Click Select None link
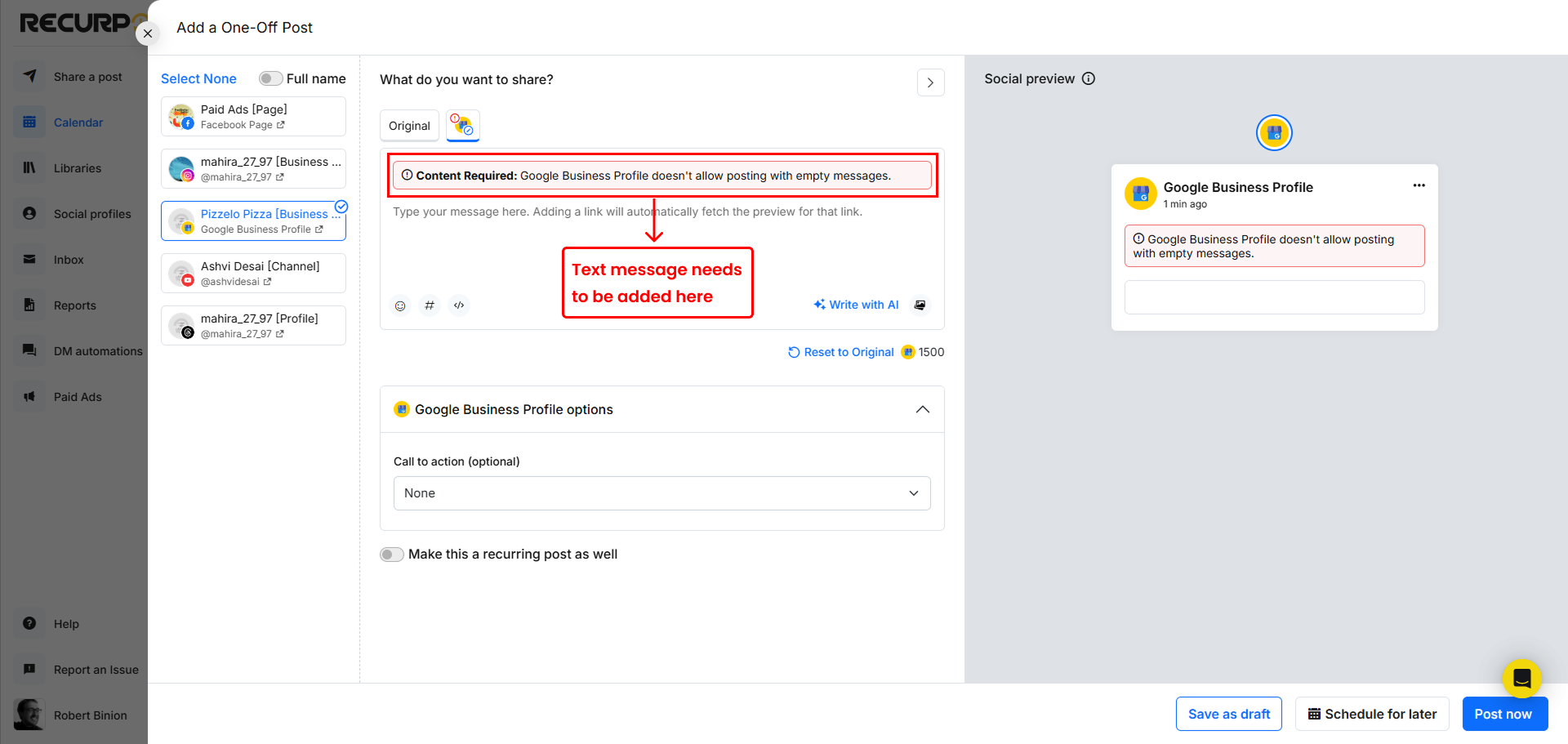Screen dimensions: 1568x744 pos(198,78)
